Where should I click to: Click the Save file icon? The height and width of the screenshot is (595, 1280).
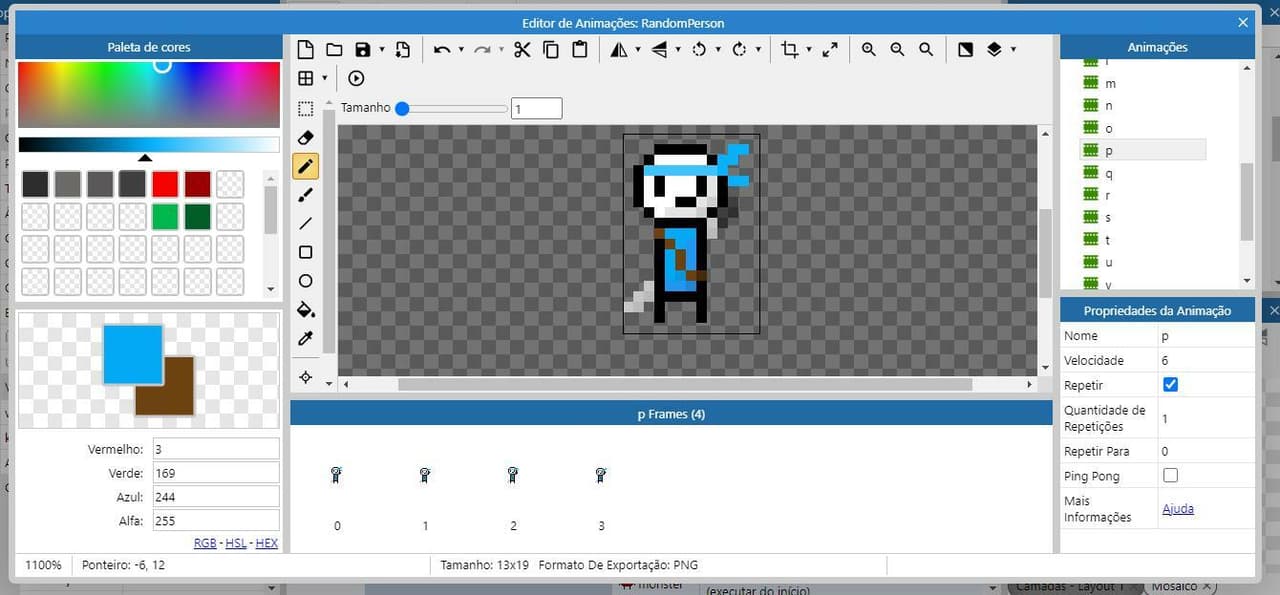(363, 49)
